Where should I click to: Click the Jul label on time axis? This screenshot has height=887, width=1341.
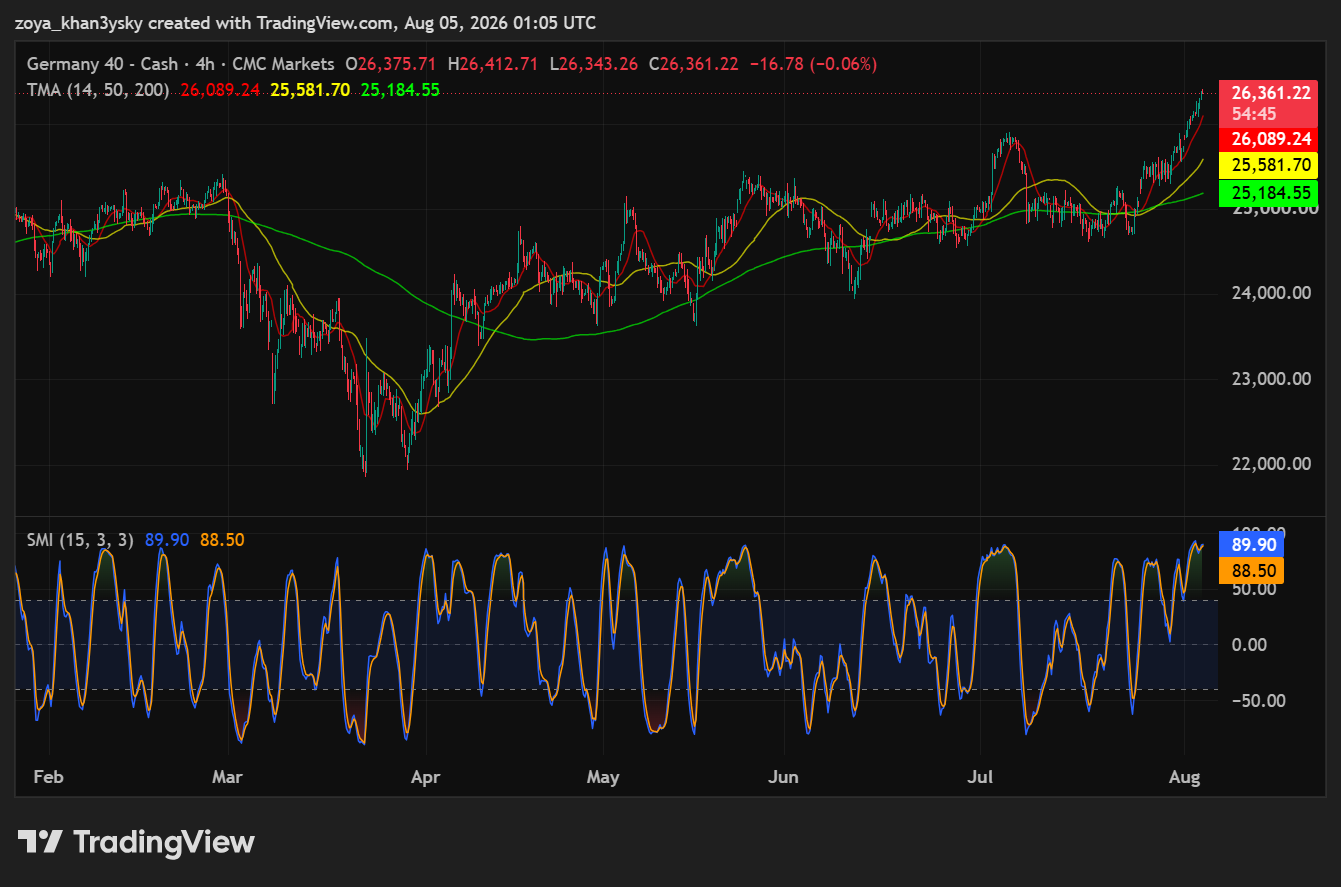[x=979, y=777]
